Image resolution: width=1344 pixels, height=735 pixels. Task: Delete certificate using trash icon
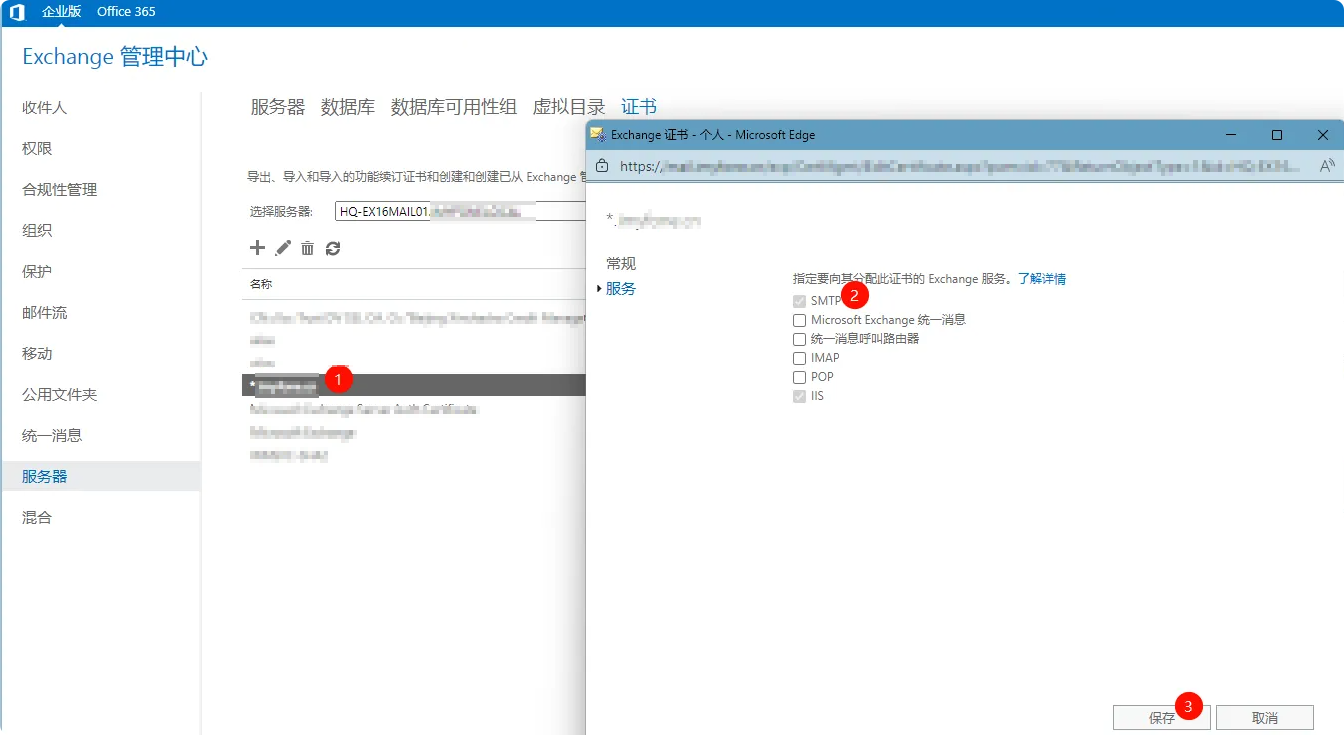[x=308, y=248]
